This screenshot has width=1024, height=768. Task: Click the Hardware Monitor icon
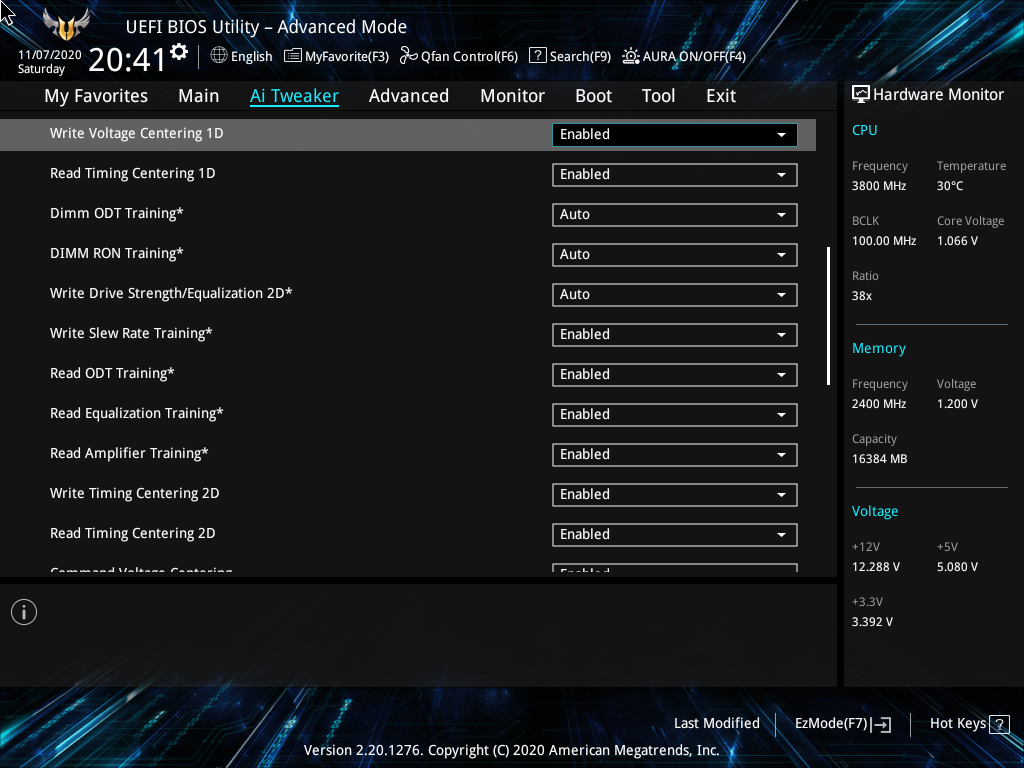tap(861, 94)
